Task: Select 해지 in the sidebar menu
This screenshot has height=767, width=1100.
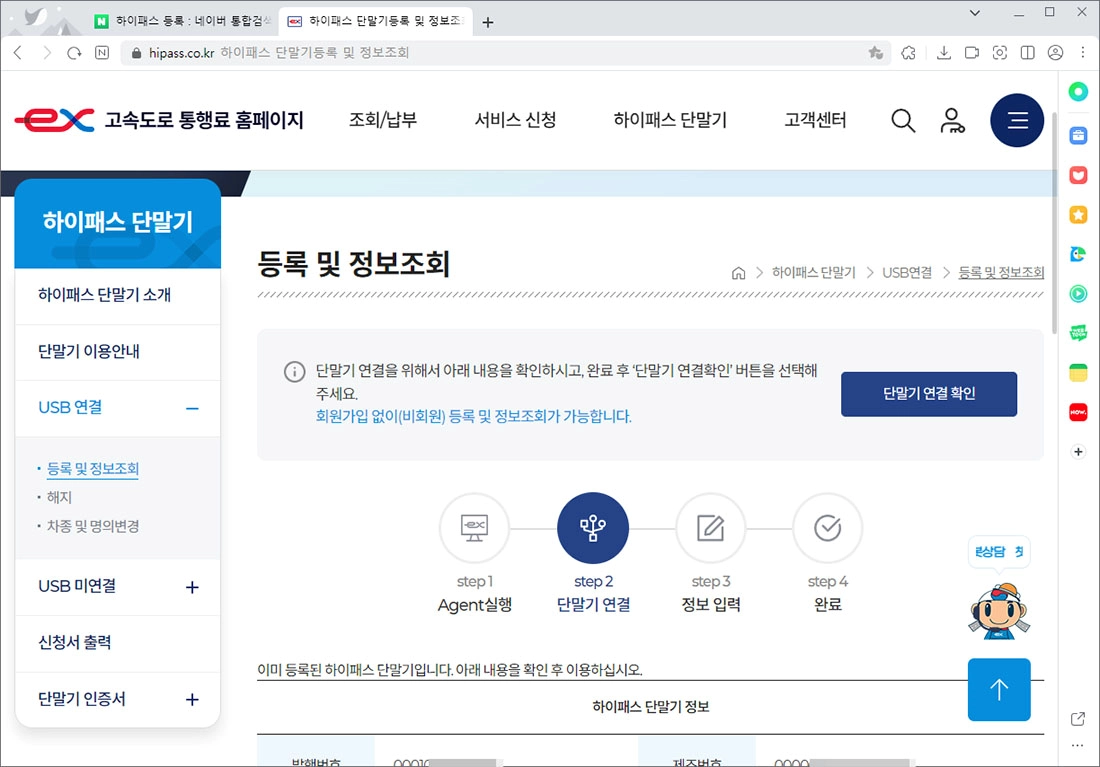Action: click(57, 496)
